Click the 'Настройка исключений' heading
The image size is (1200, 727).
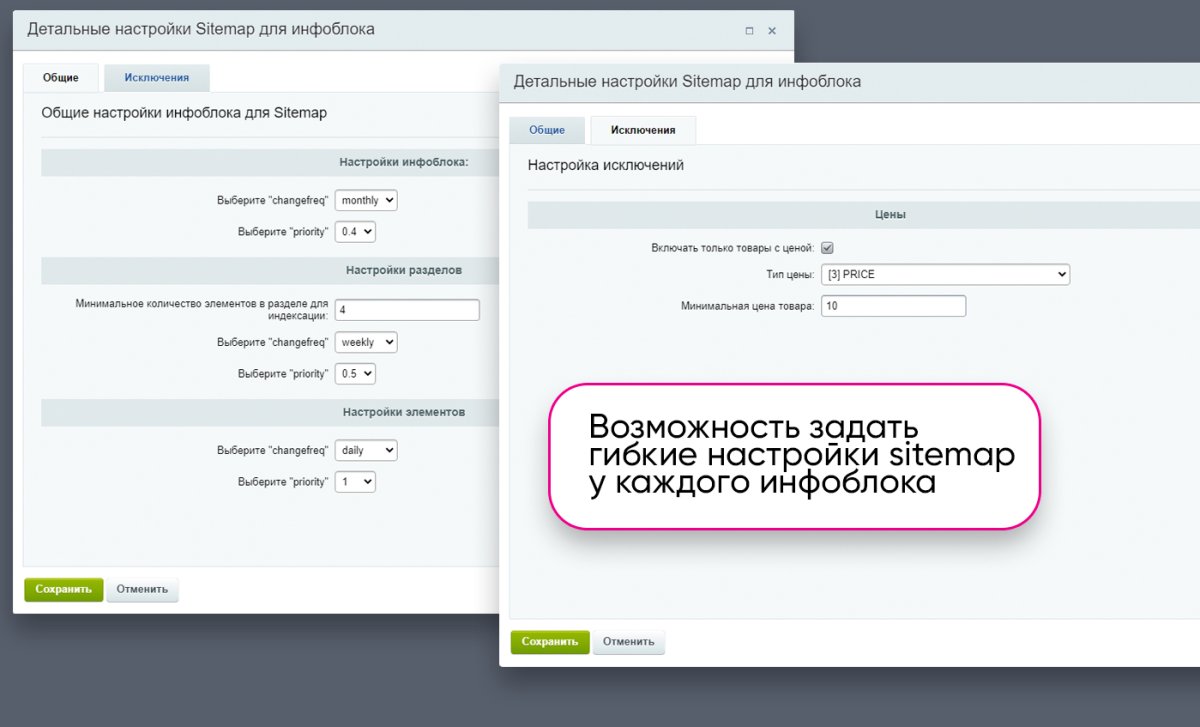(x=606, y=165)
